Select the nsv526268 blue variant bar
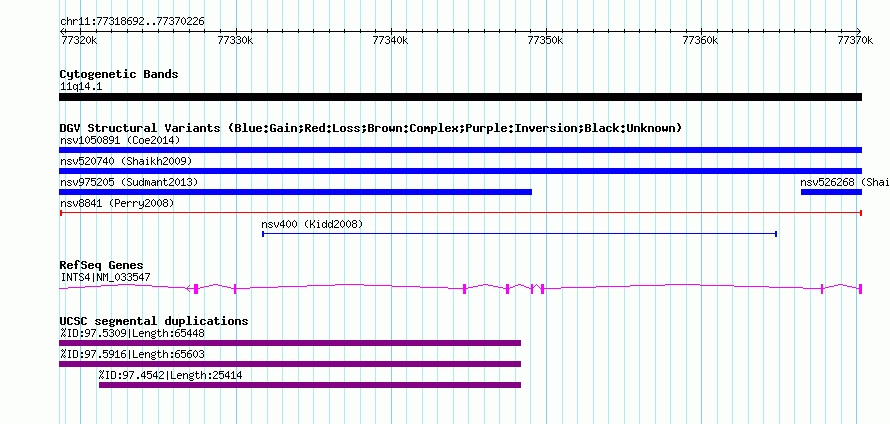890x424 pixels. coord(832,192)
